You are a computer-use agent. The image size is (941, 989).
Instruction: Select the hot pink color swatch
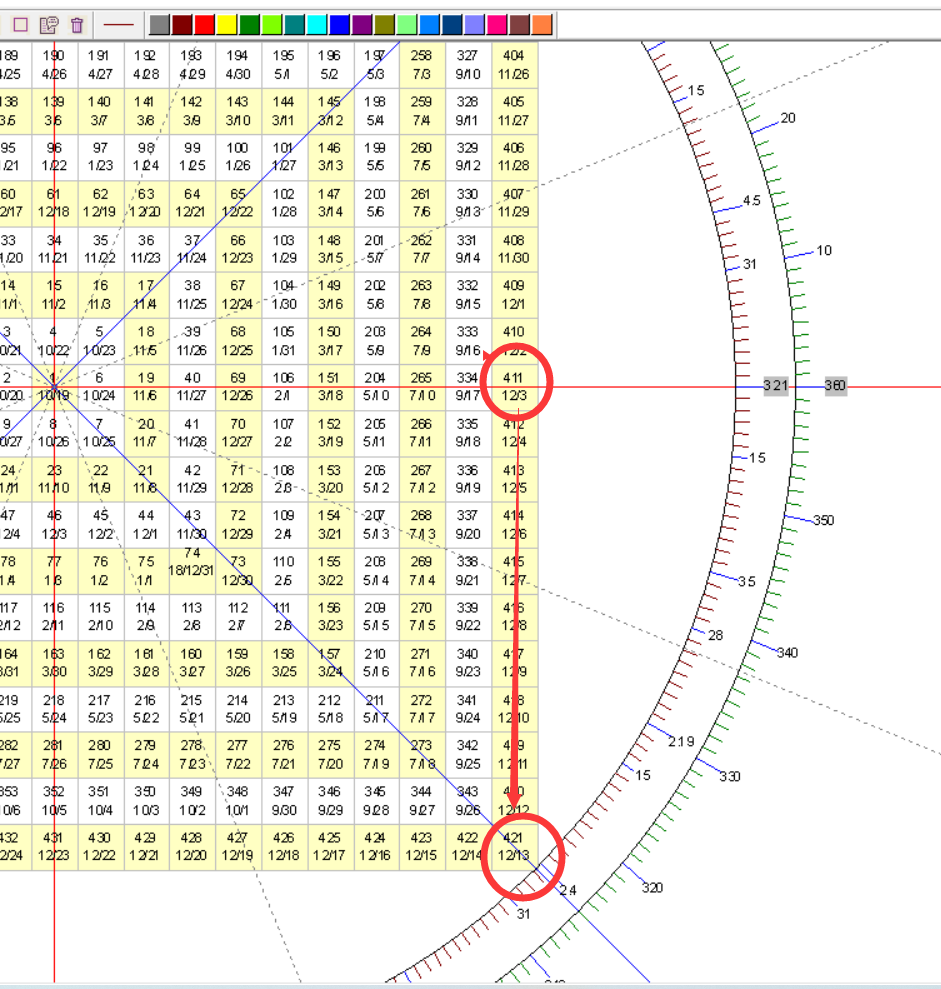pos(497,25)
